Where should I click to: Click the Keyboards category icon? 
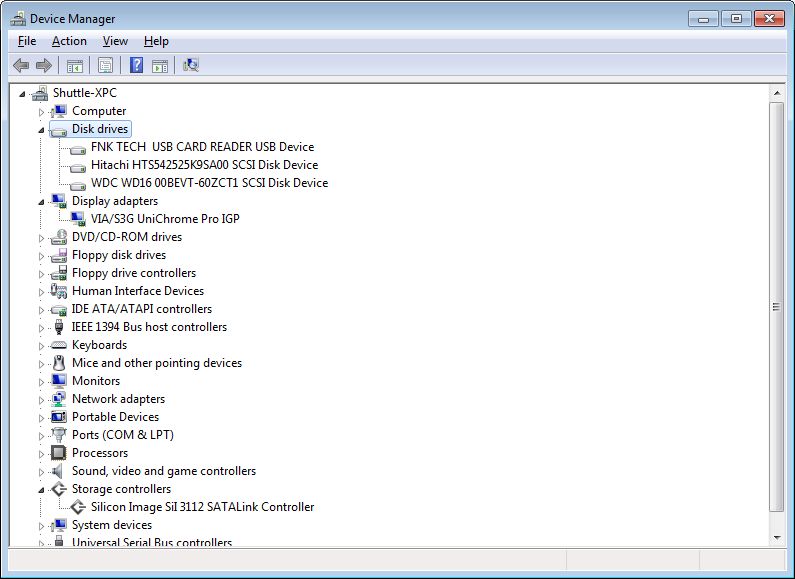(x=59, y=345)
